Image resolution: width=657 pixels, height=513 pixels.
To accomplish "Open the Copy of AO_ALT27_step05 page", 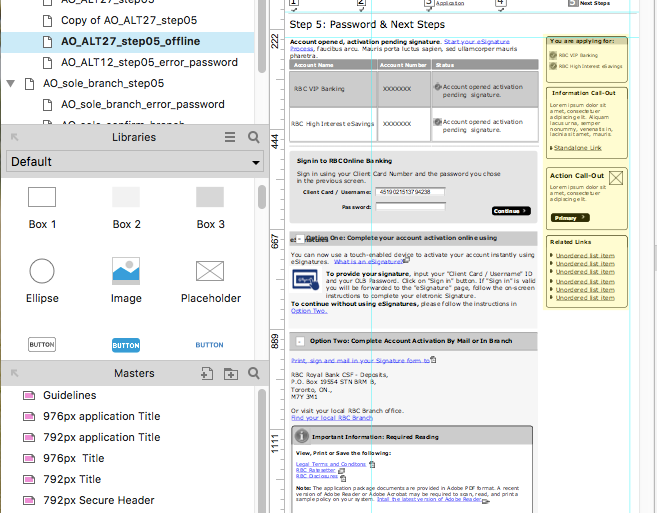I will (129, 20).
